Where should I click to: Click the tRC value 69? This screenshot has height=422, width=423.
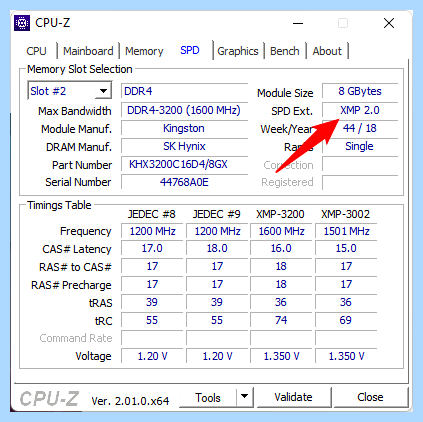pyautogui.click(x=346, y=320)
